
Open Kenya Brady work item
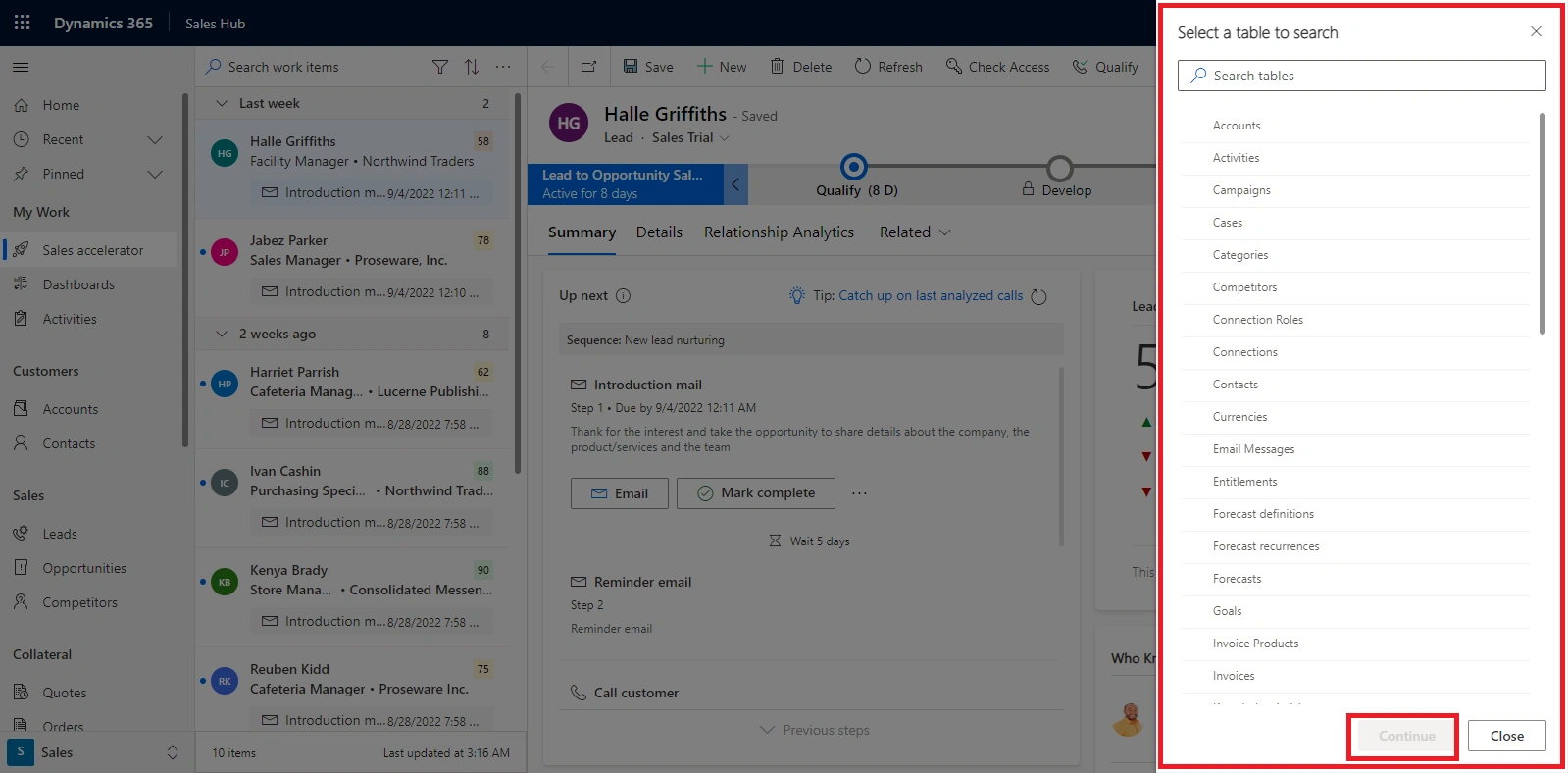point(353,596)
